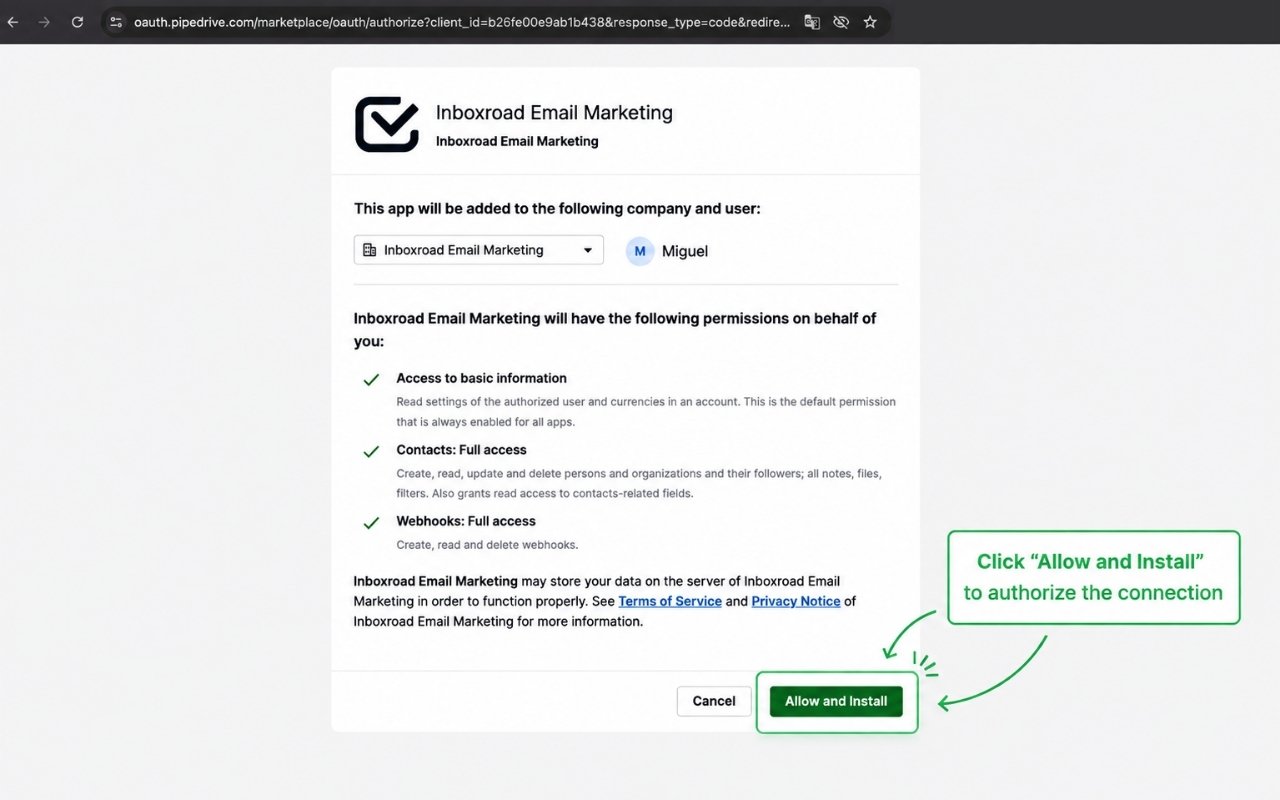
Task: Open the Inboxroad Email Marketing company dropdown
Action: pos(479,250)
